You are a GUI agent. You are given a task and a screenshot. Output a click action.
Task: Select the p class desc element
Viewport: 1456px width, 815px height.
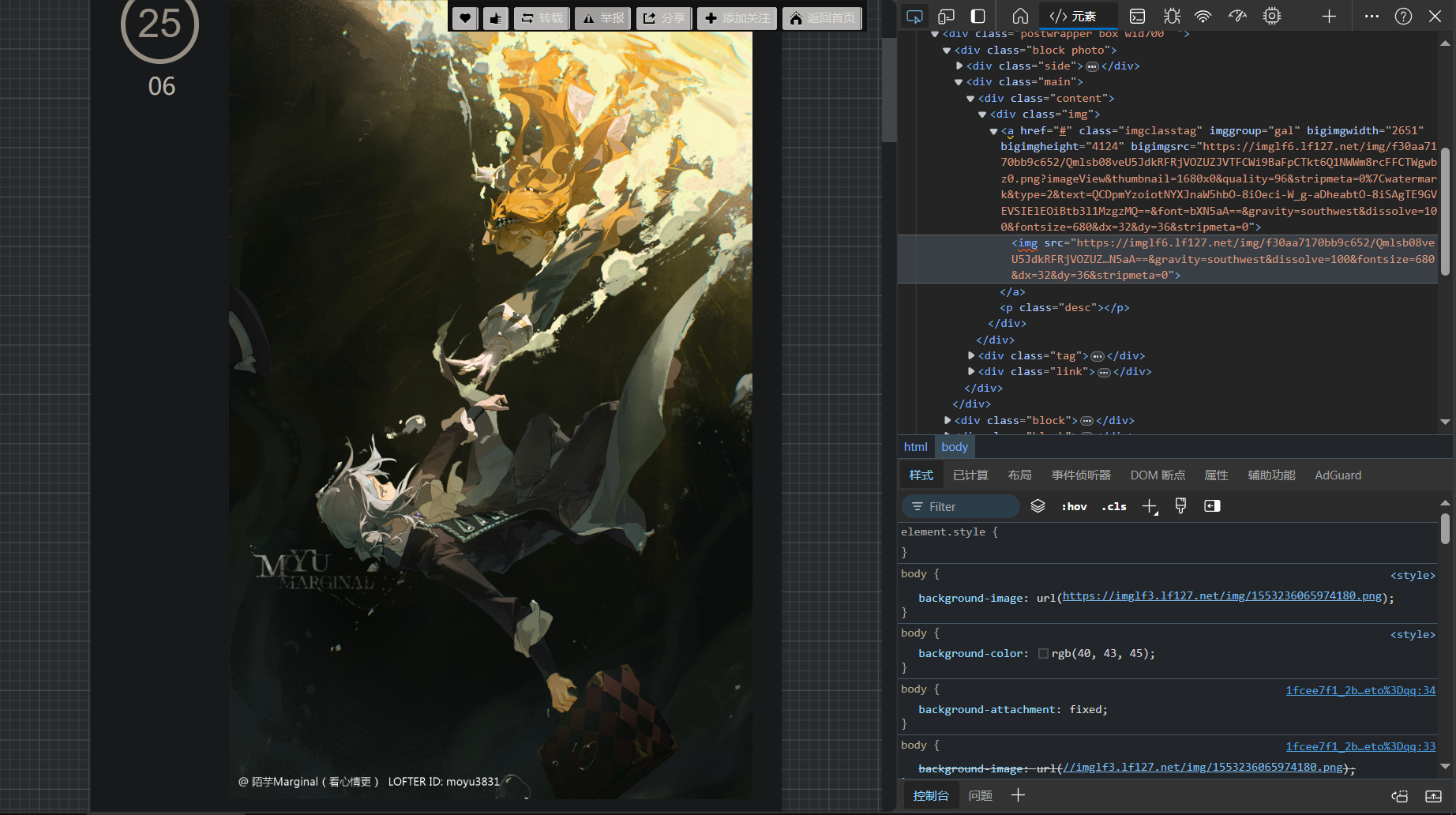pyautogui.click(x=1064, y=308)
